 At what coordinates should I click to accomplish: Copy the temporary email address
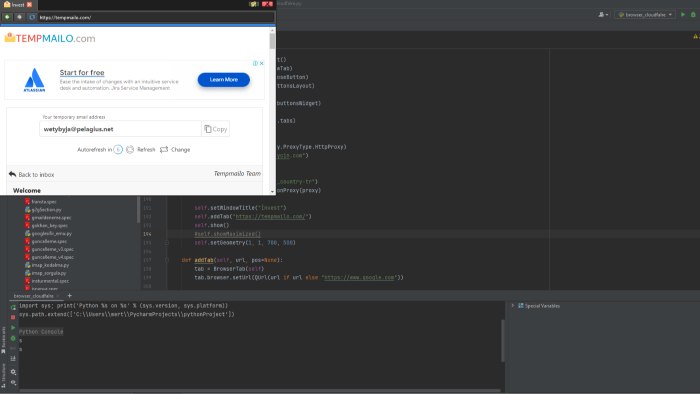click(x=216, y=129)
